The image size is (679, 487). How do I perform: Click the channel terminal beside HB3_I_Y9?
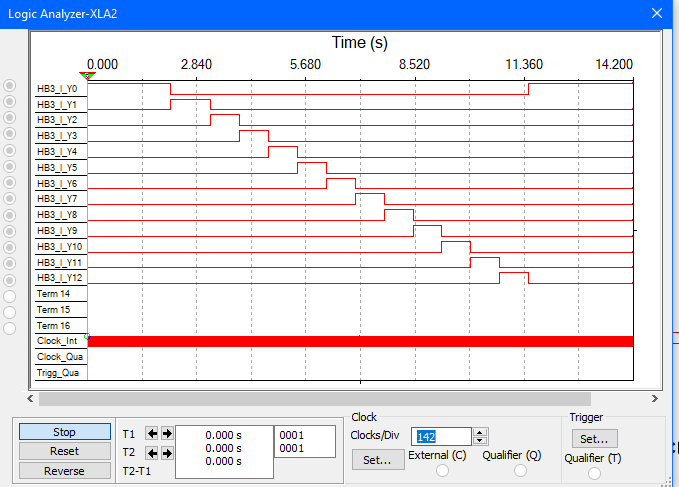[x=10, y=232]
